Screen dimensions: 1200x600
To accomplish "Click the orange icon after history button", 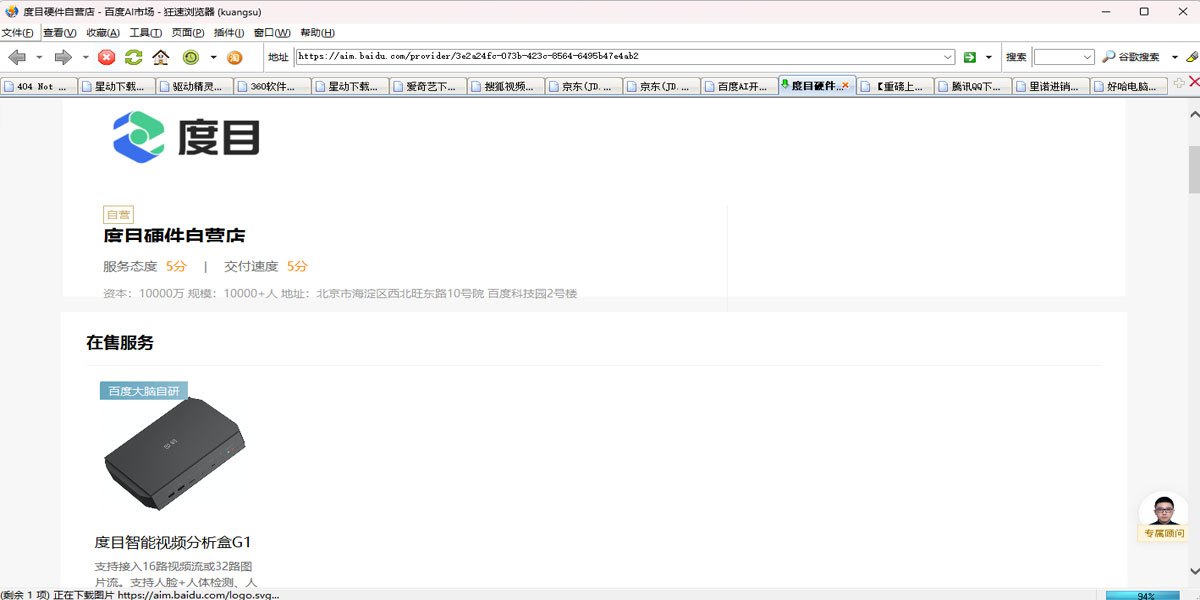I will click(234, 57).
